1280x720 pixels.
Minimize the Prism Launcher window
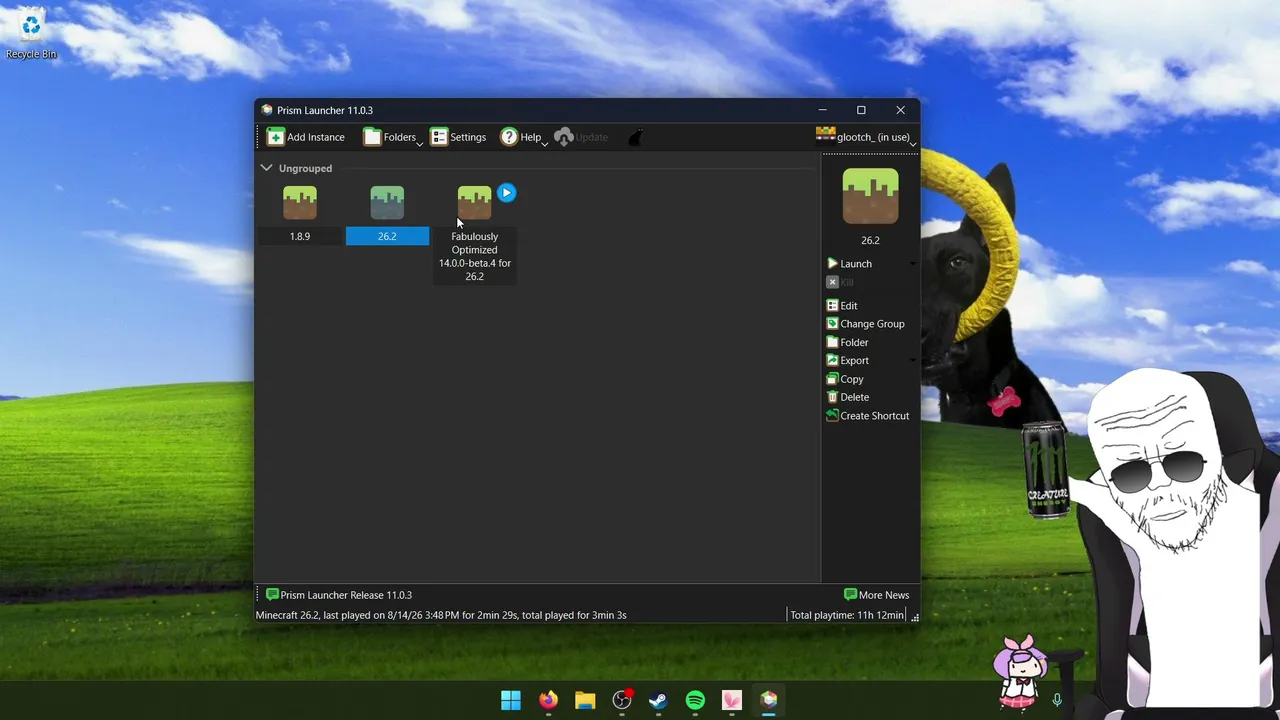point(822,110)
